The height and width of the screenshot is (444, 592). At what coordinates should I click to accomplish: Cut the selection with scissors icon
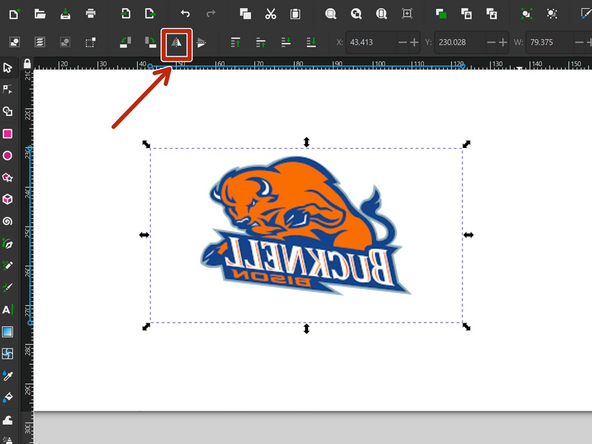[x=270, y=14]
